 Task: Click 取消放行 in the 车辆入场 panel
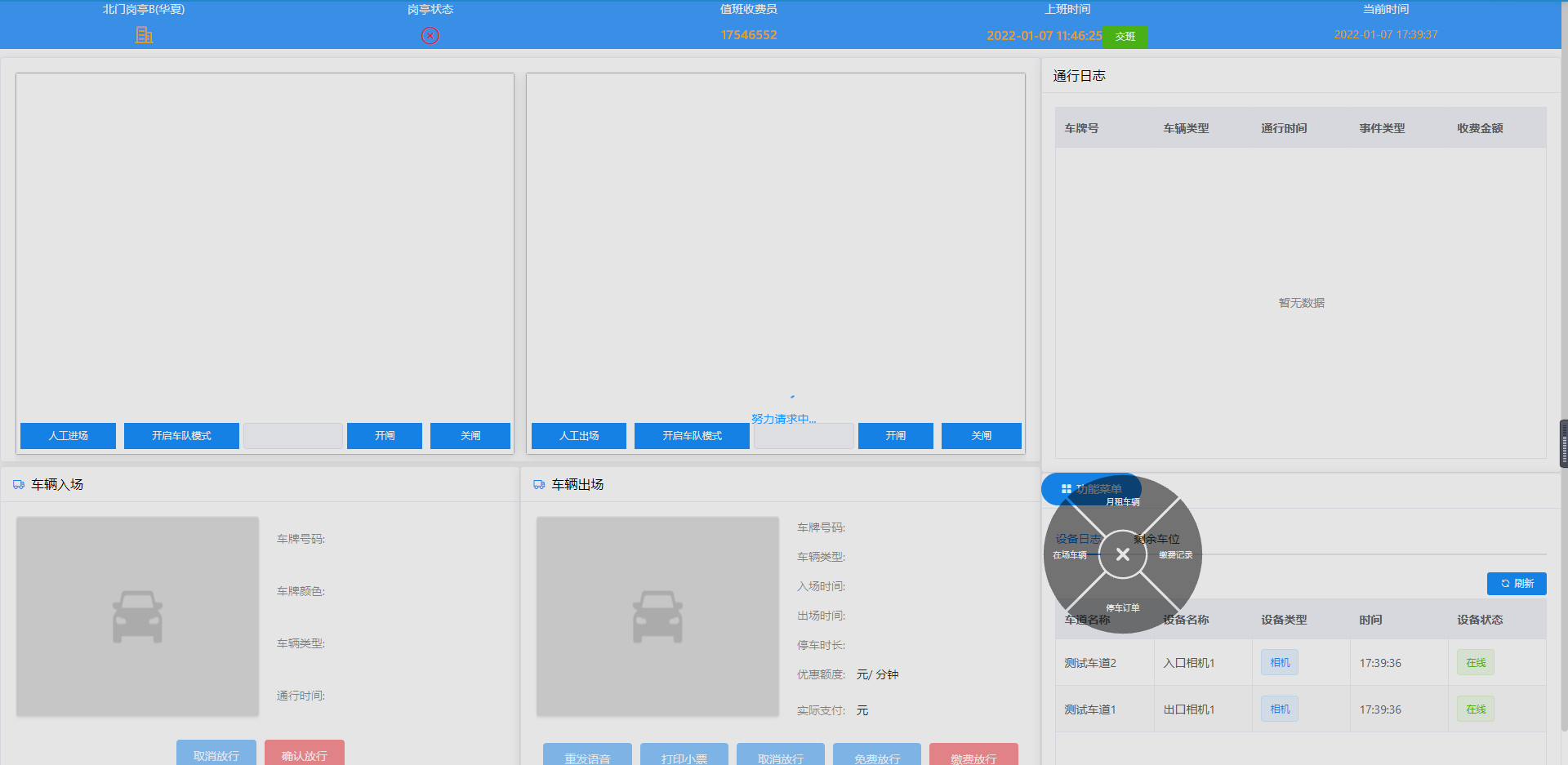coord(216,754)
